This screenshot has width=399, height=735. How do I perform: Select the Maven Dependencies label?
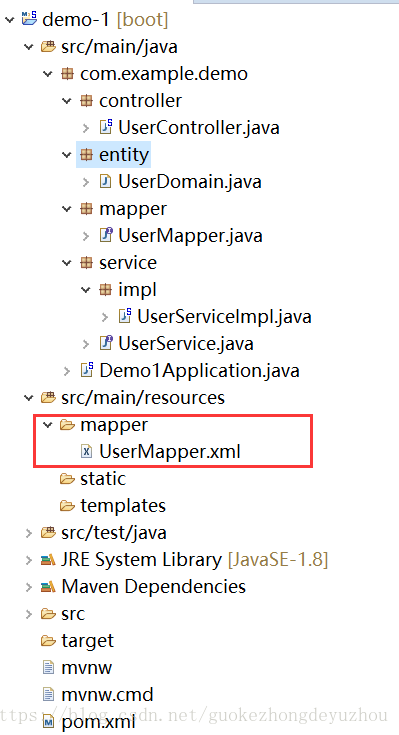153,587
